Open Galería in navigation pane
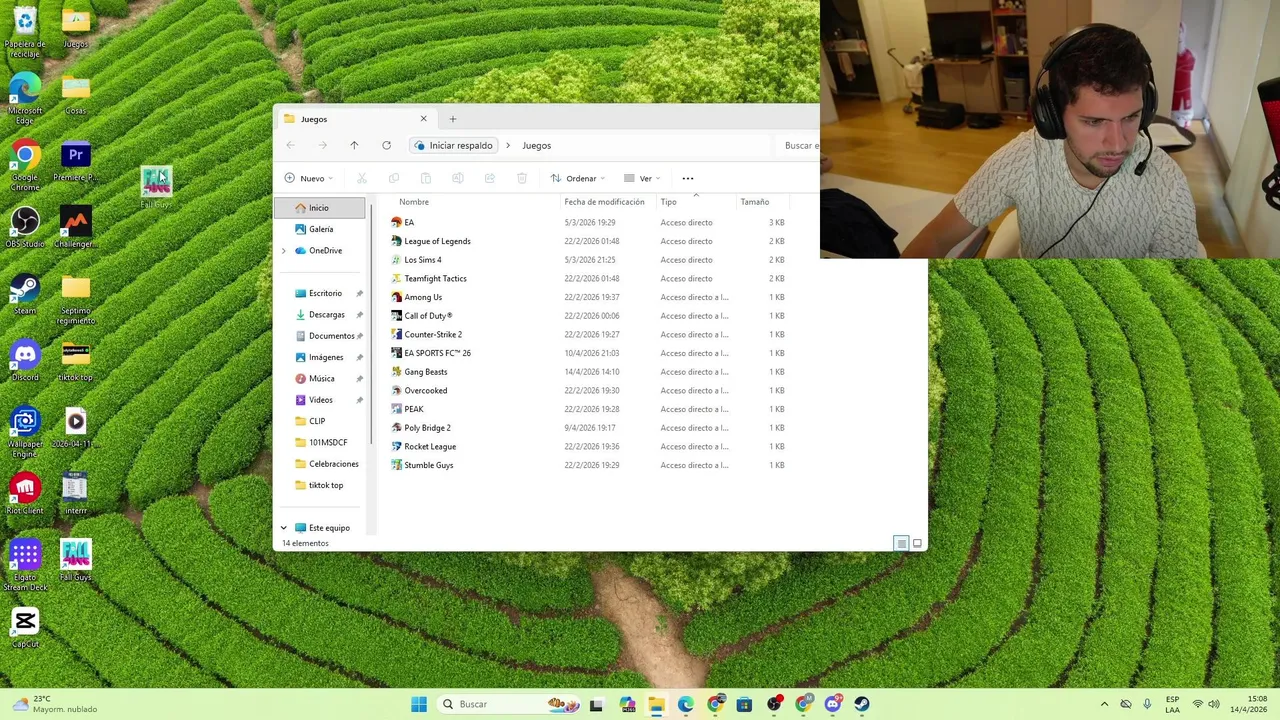Screen dimensions: 1280x720 (320, 229)
